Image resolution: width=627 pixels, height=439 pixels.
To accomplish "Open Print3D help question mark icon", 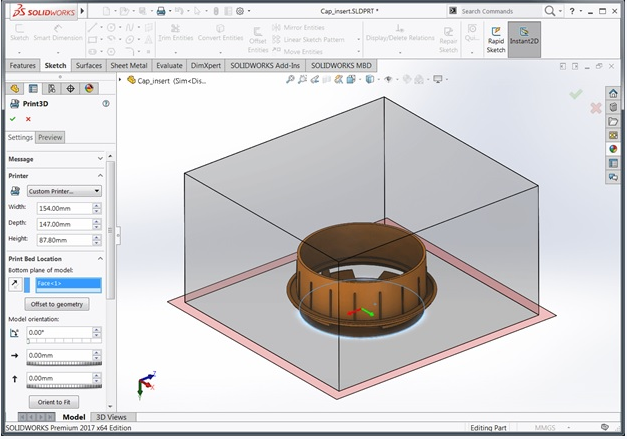I will click(105, 103).
